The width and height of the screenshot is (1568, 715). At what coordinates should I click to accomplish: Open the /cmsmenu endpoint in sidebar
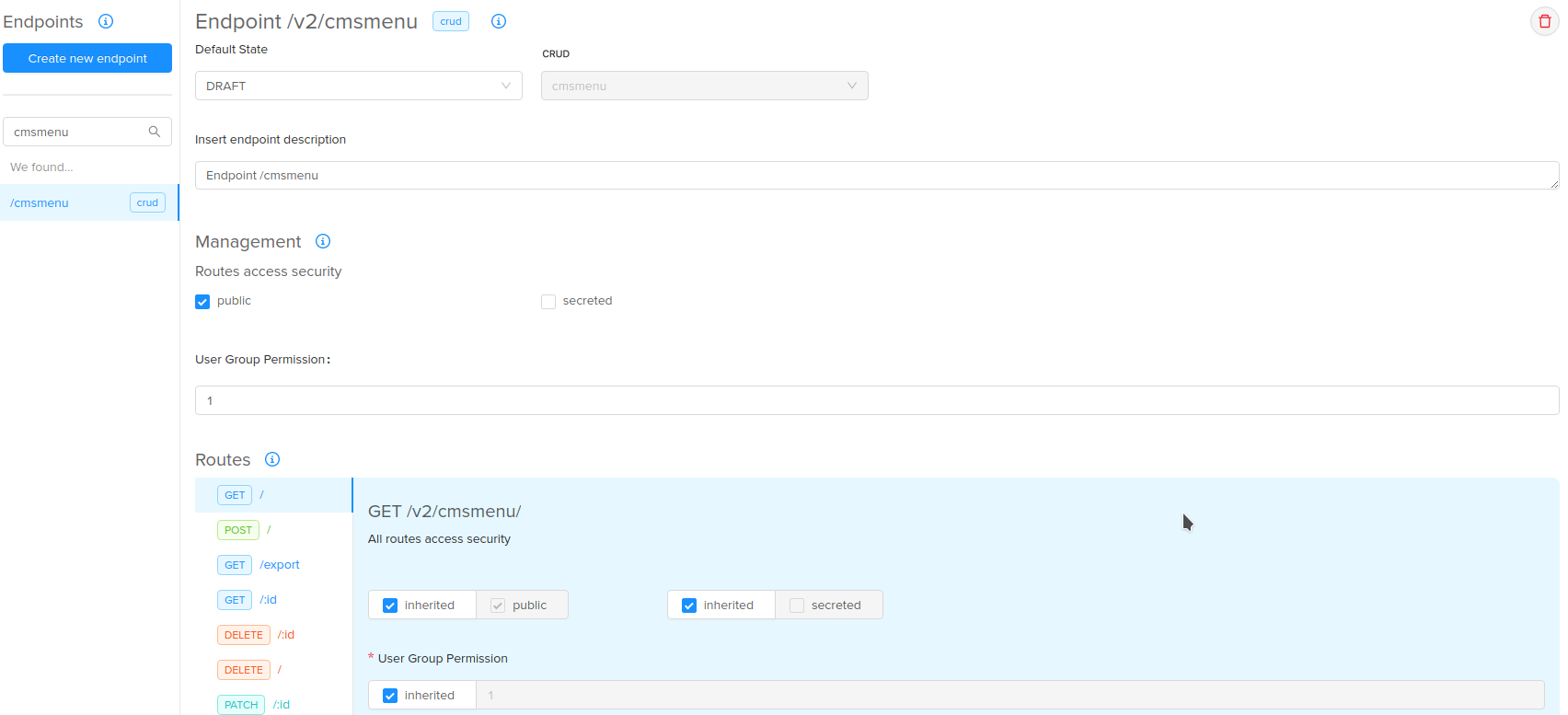click(40, 202)
